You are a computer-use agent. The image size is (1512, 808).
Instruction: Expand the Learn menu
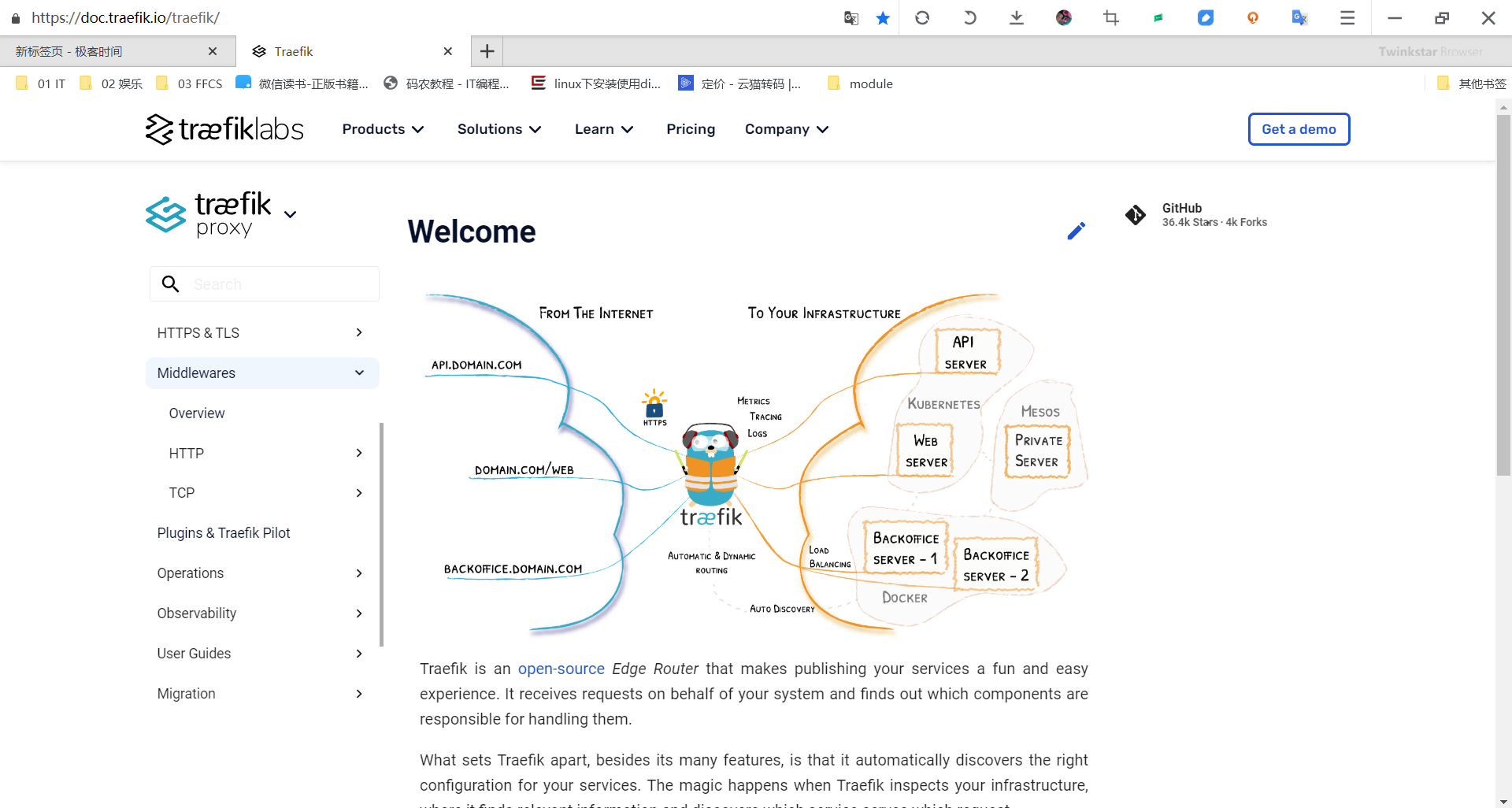point(604,129)
